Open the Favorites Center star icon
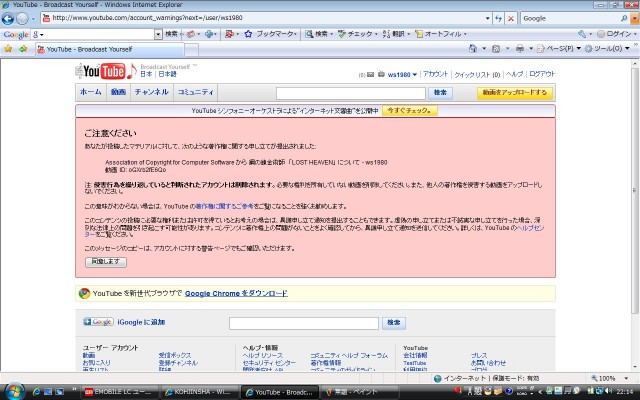This screenshot has height=400, width=640. coord(8,49)
